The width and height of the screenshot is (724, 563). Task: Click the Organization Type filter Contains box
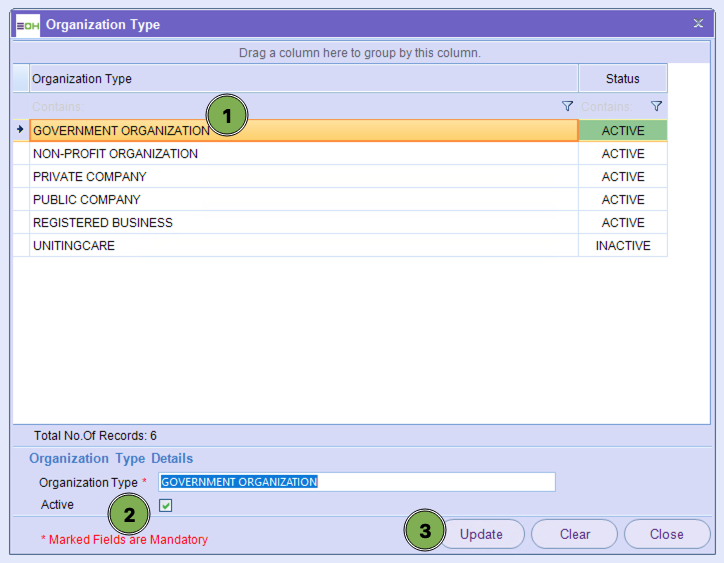click(x=290, y=106)
